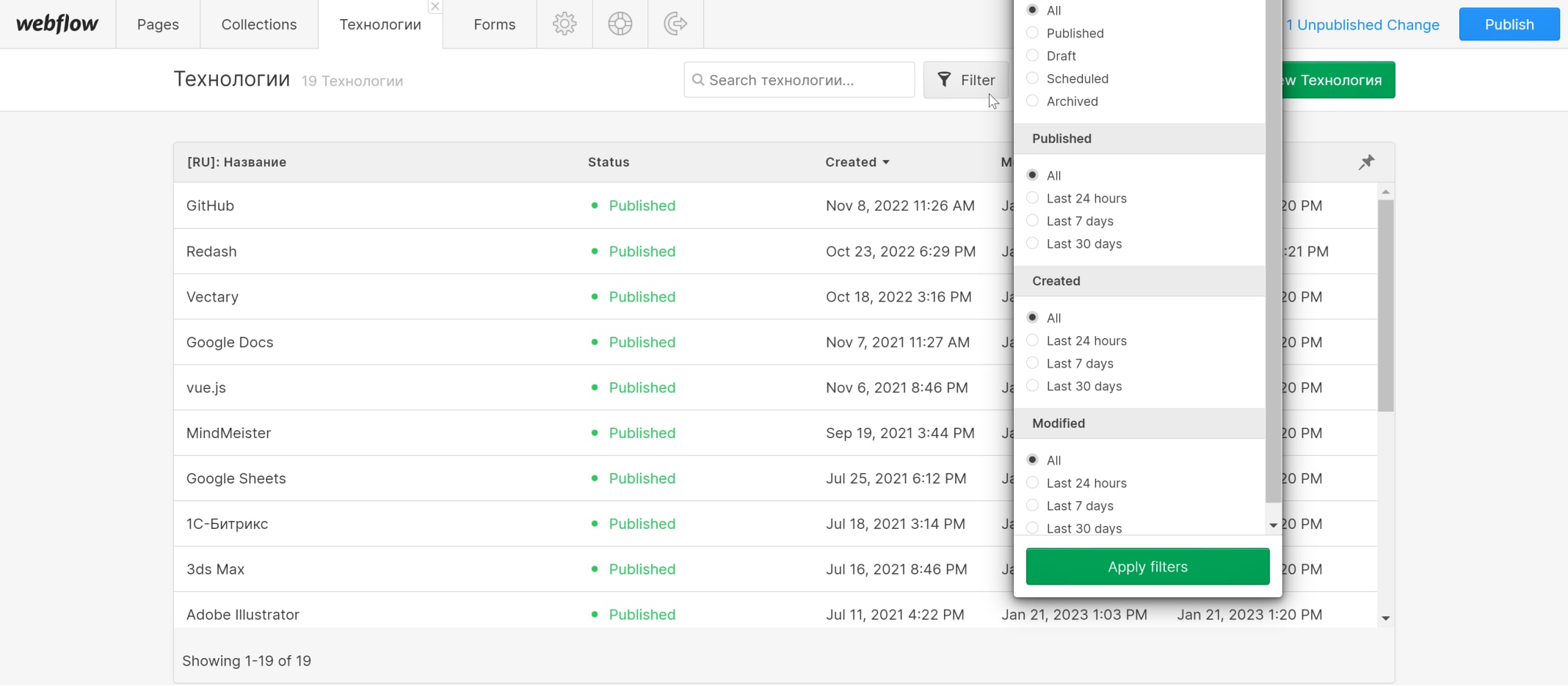This screenshot has height=686, width=1568.
Task: Open the vue.js item
Action: pyautogui.click(x=206, y=388)
